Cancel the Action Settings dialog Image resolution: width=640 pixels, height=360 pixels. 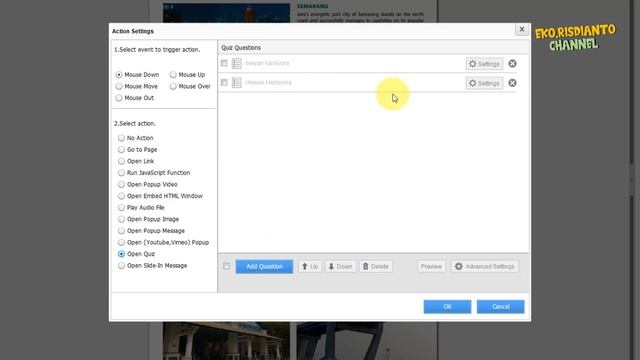click(x=500, y=307)
